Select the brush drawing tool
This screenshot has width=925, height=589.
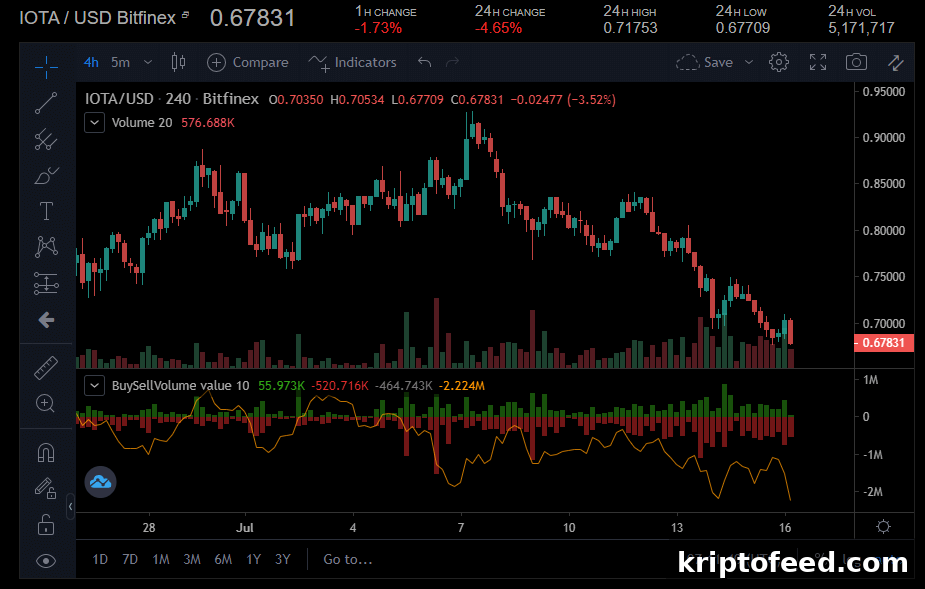click(x=46, y=176)
